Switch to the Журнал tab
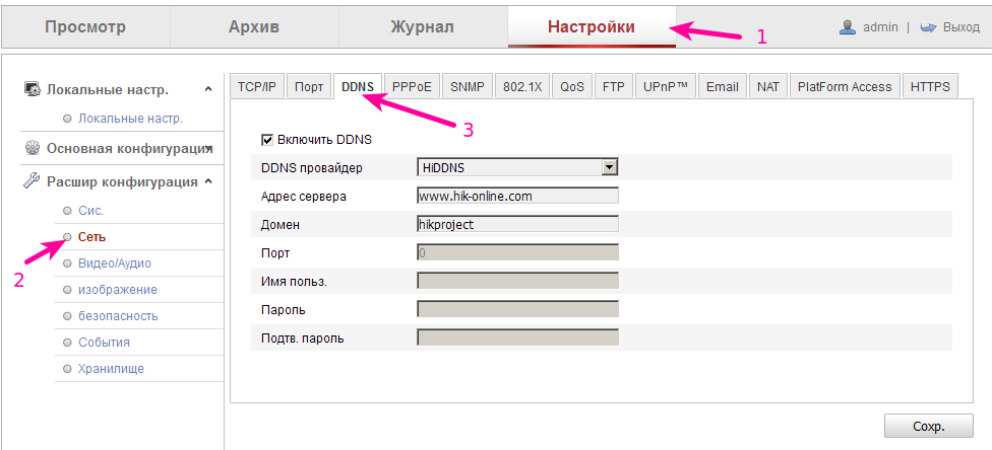The image size is (992, 450). 422,27
